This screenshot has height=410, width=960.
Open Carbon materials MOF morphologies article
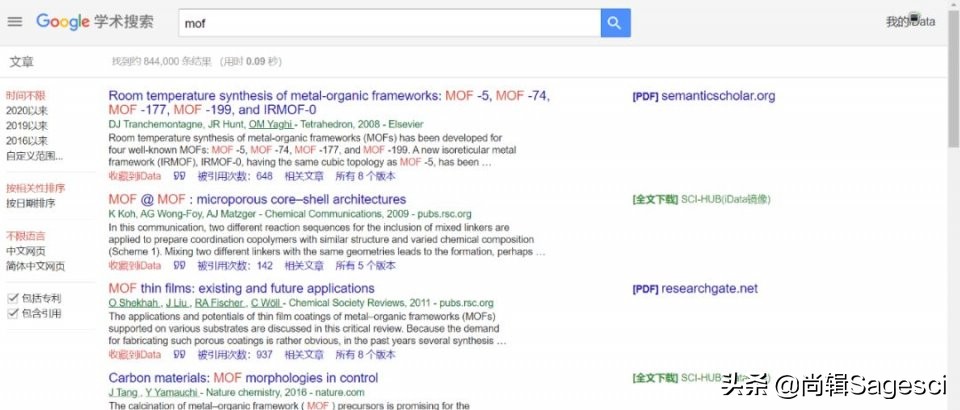243,378
